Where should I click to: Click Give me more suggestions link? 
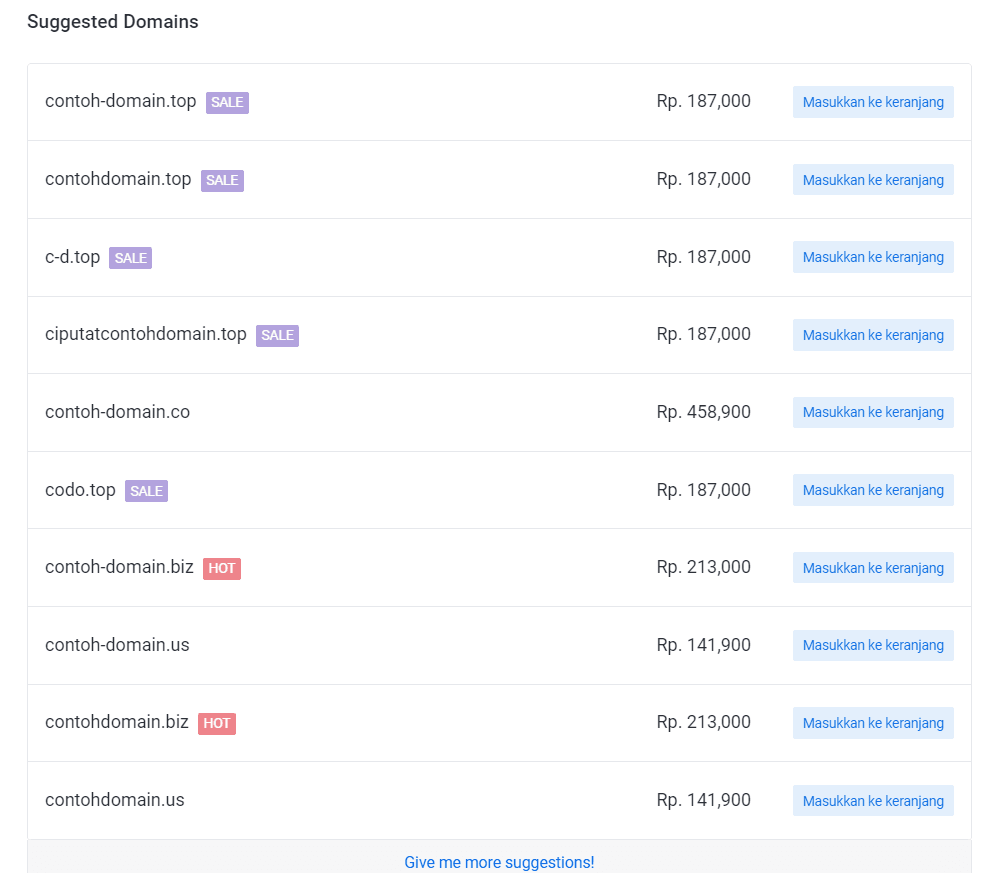pos(499,862)
